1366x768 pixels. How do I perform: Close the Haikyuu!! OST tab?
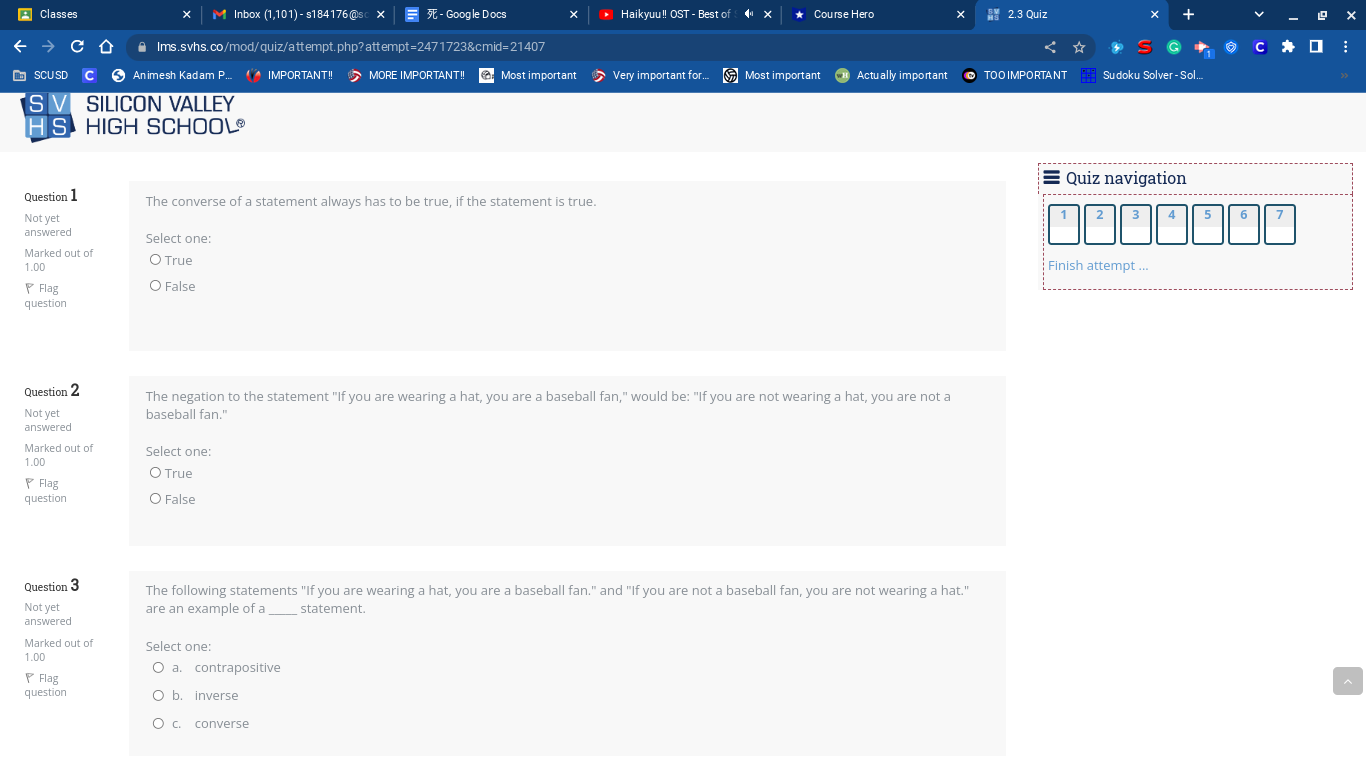(x=767, y=14)
